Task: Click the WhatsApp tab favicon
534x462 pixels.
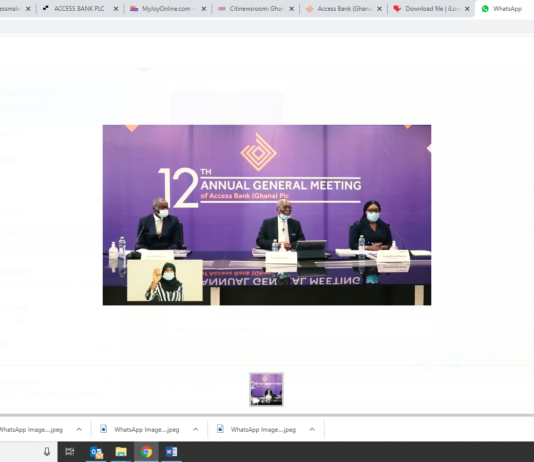Action: (x=485, y=9)
